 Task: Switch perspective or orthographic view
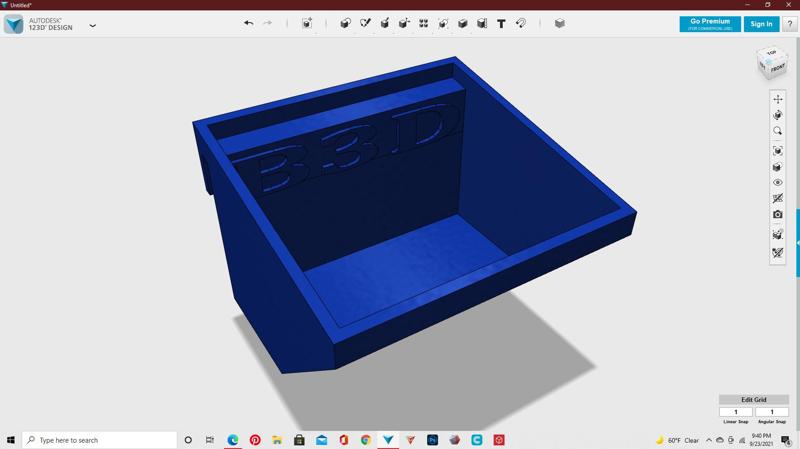(778, 167)
